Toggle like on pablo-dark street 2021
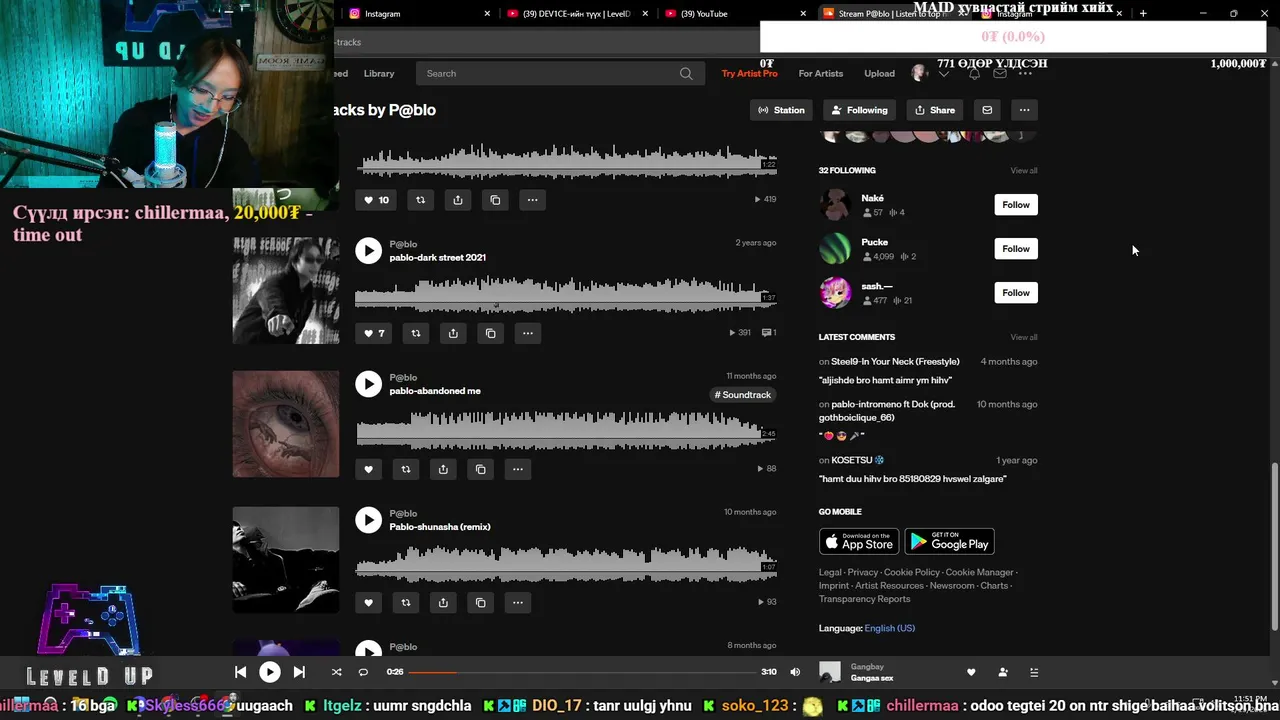 click(374, 333)
